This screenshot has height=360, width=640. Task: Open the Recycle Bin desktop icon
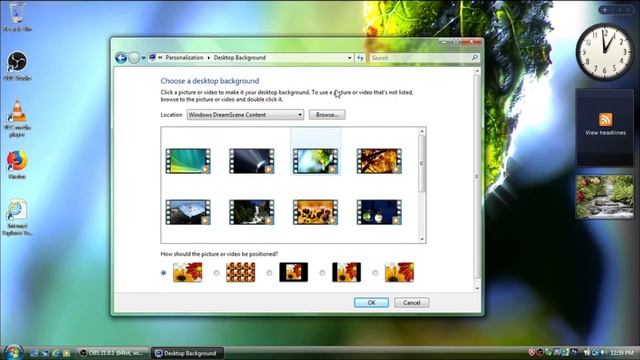pos(16,16)
